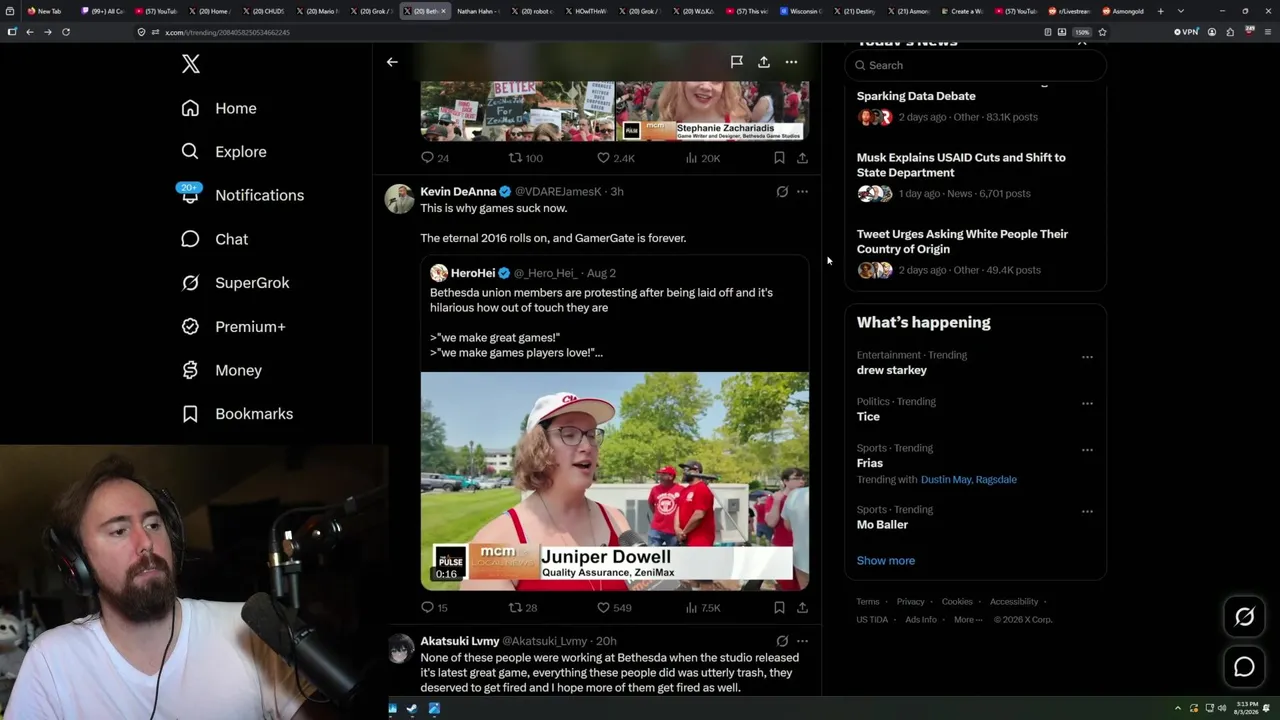This screenshot has width=1280, height=720.
Task: View analytics showing 20K views
Action: (x=703, y=158)
